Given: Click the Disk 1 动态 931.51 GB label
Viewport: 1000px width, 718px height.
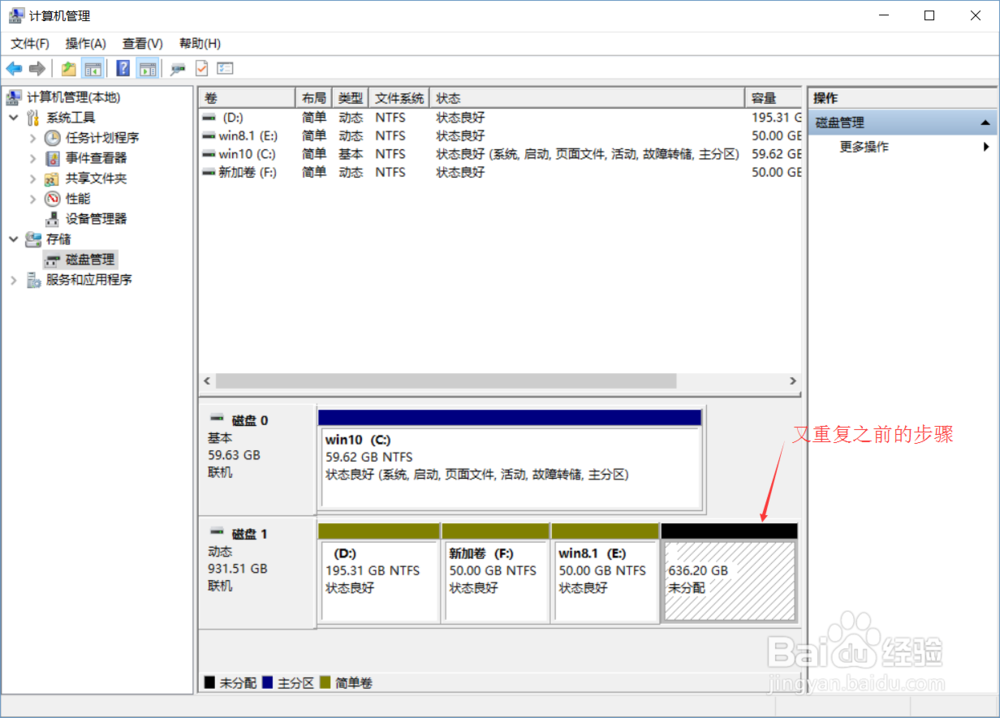Looking at the screenshot, I should 258,573.
